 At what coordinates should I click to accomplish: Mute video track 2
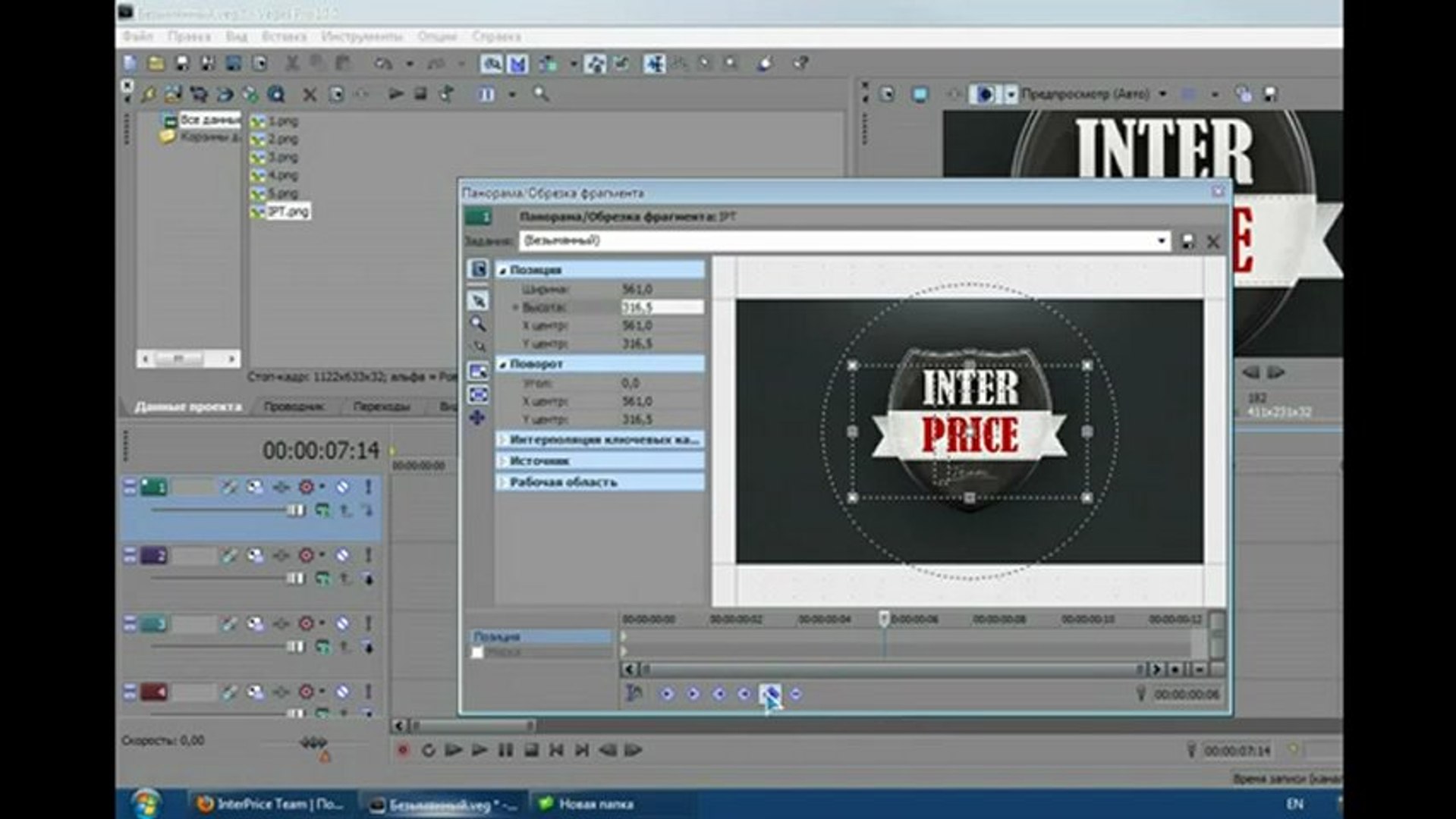(343, 555)
